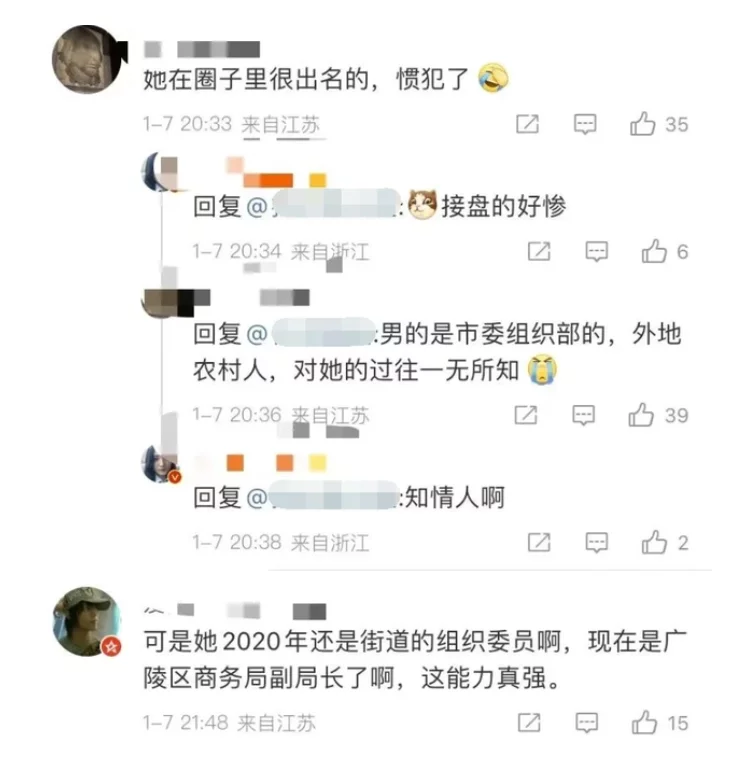The image size is (732, 761).
Task: Like the 知情人啊 reply
Action: pos(654,542)
